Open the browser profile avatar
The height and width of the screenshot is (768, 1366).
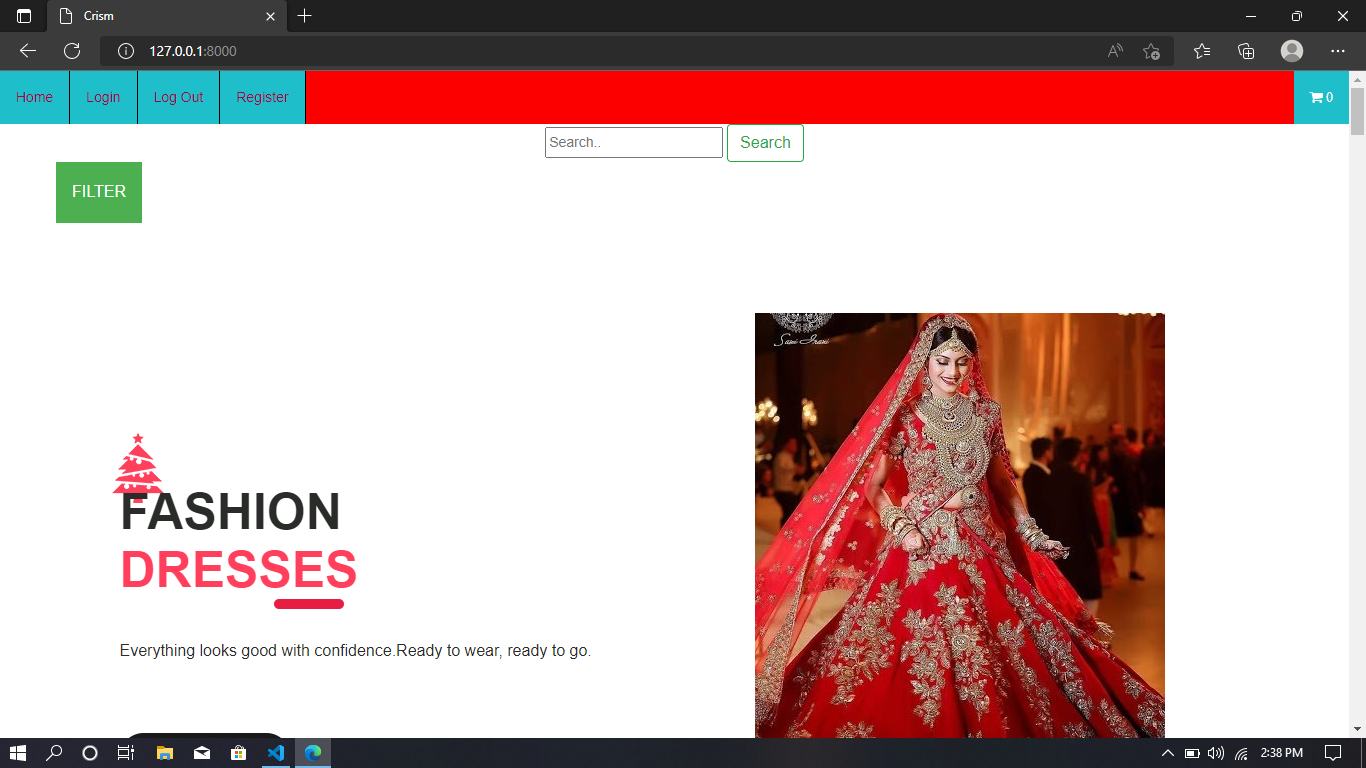1292,51
